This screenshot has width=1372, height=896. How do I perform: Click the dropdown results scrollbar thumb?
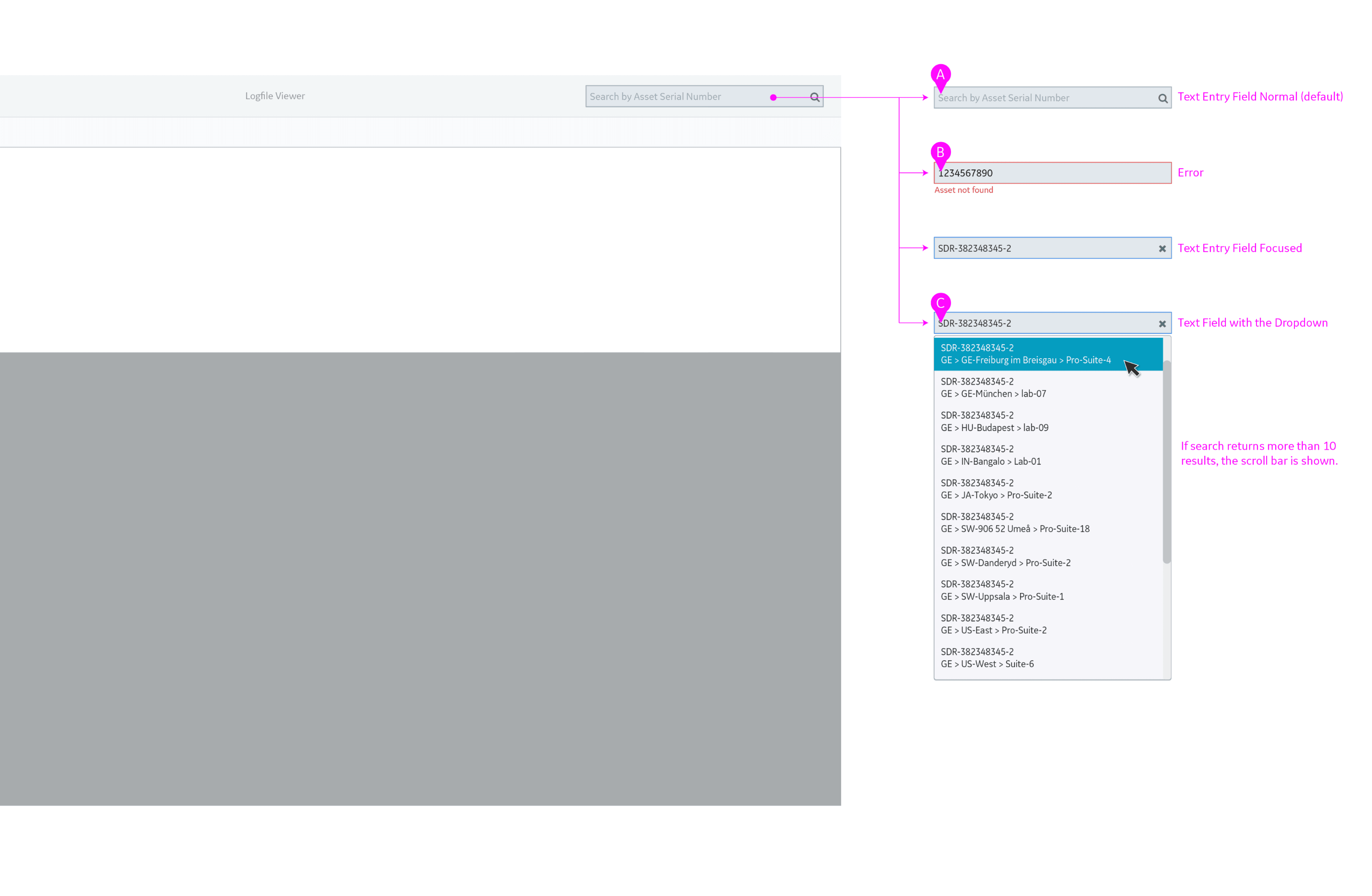[1167, 461]
